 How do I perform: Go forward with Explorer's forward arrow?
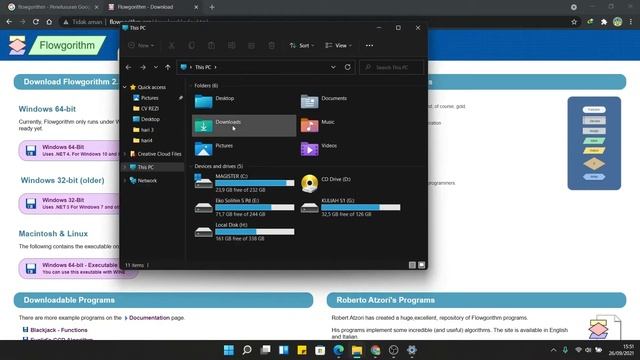[143, 67]
